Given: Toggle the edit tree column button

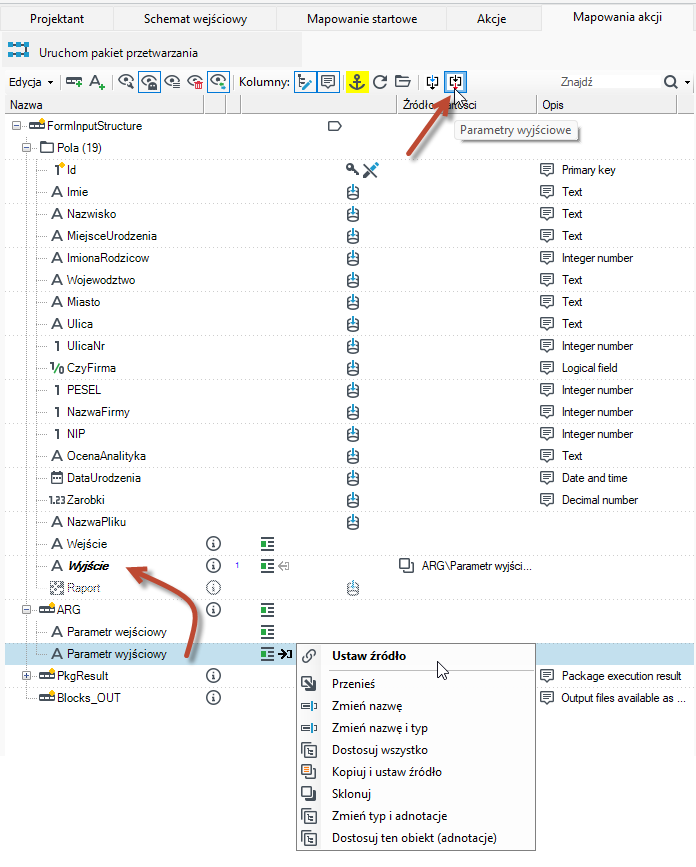Looking at the screenshot, I should coord(305,82).
